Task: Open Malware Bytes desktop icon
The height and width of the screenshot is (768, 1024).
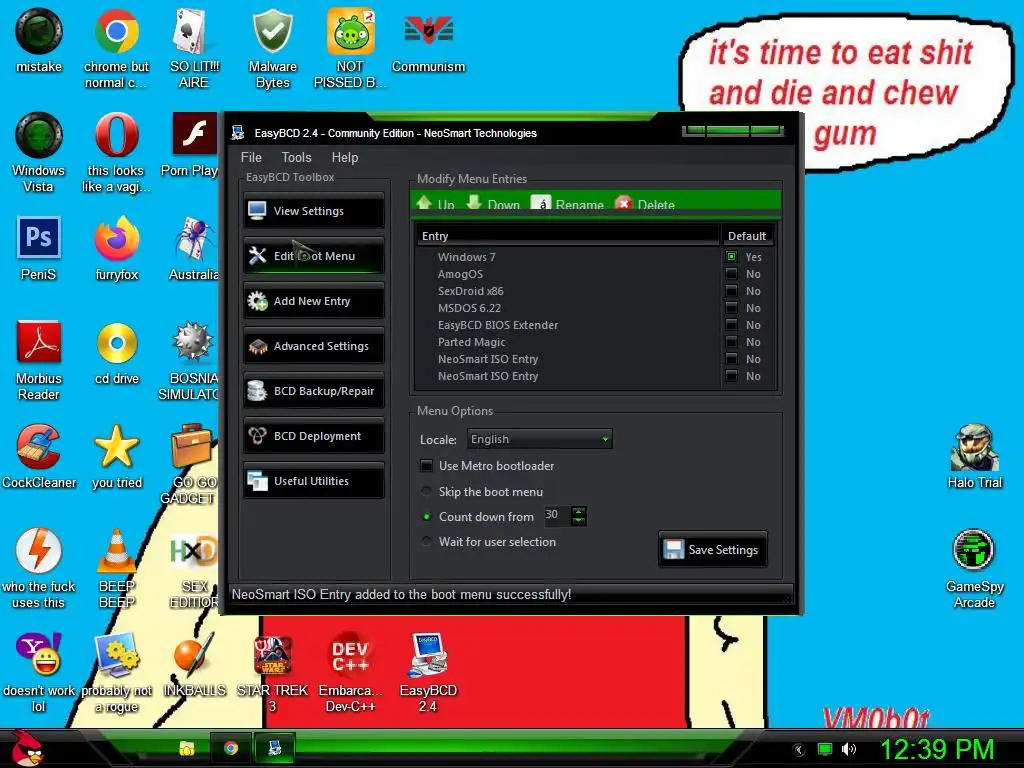Action: [x=272, y=49]
